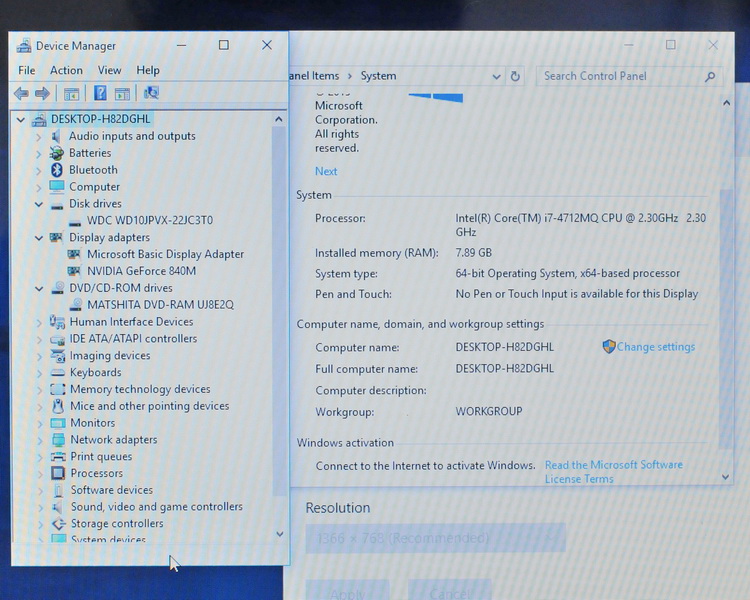Open the Resolution dropdown showing 1366 × 768

pos(436,538)
